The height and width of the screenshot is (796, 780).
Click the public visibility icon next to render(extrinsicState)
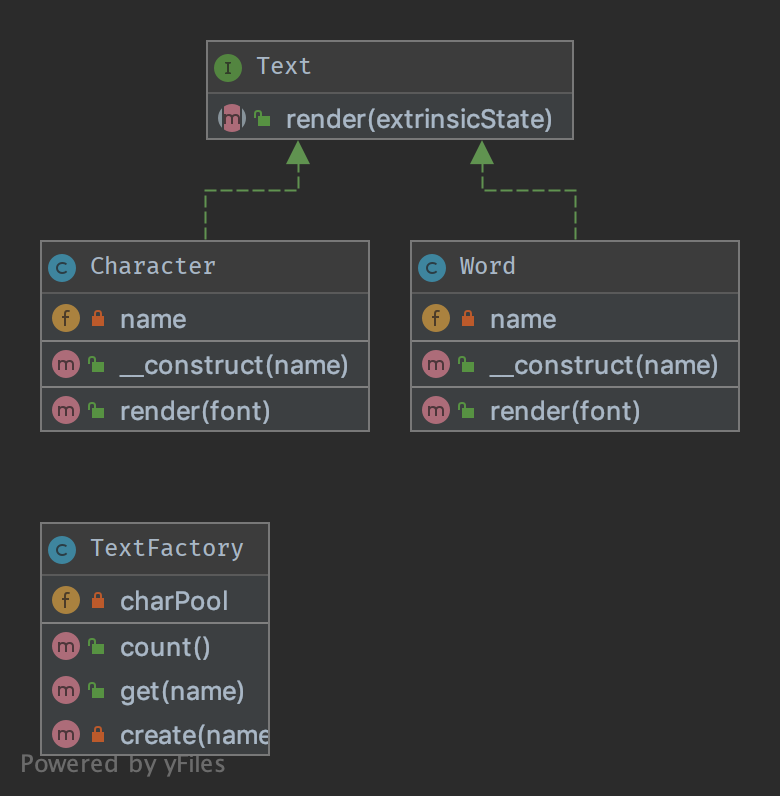pyautogui.click(x=262, y=118)
